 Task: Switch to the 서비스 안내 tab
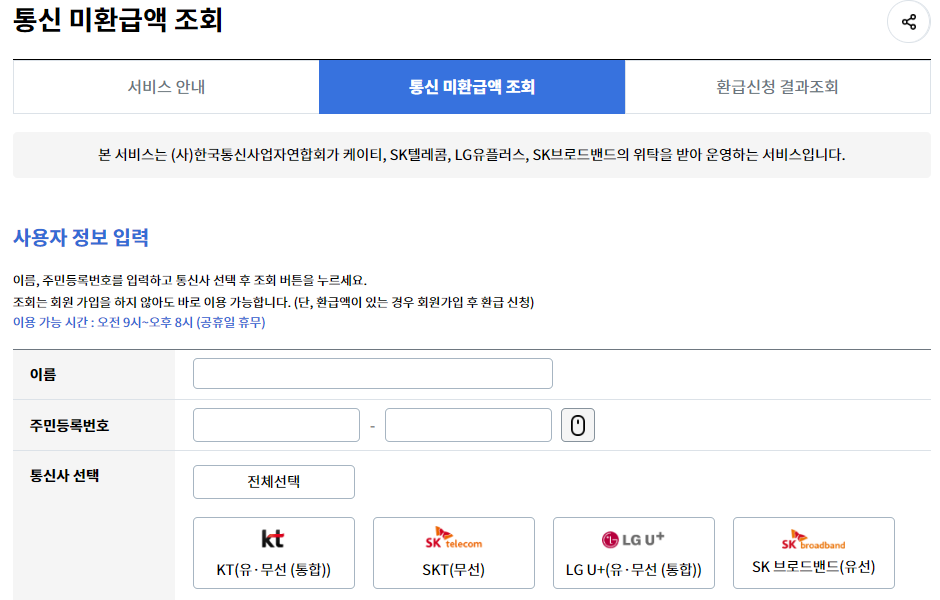164,87
